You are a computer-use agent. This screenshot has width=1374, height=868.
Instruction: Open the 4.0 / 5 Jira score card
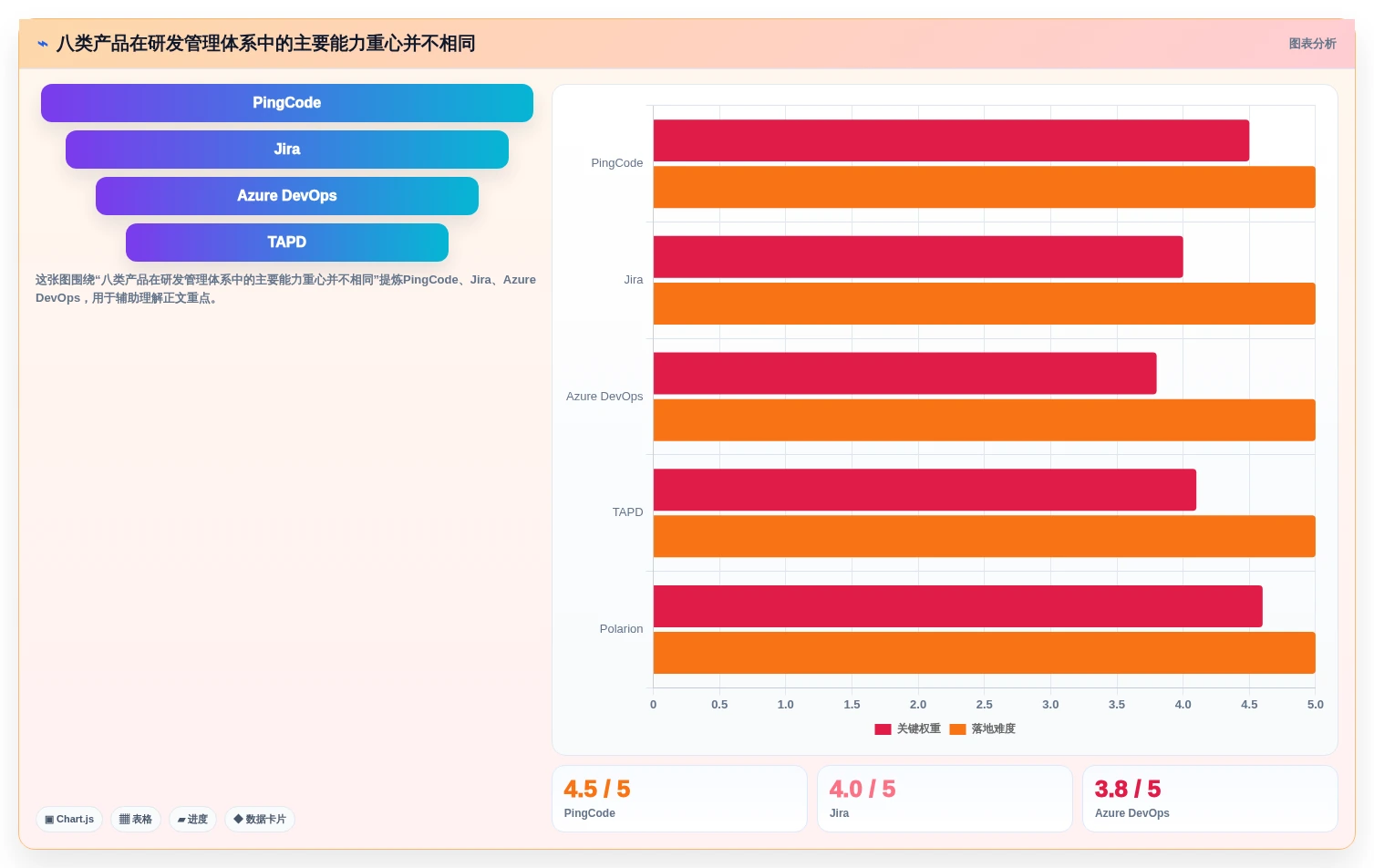[x=945, y=799]
